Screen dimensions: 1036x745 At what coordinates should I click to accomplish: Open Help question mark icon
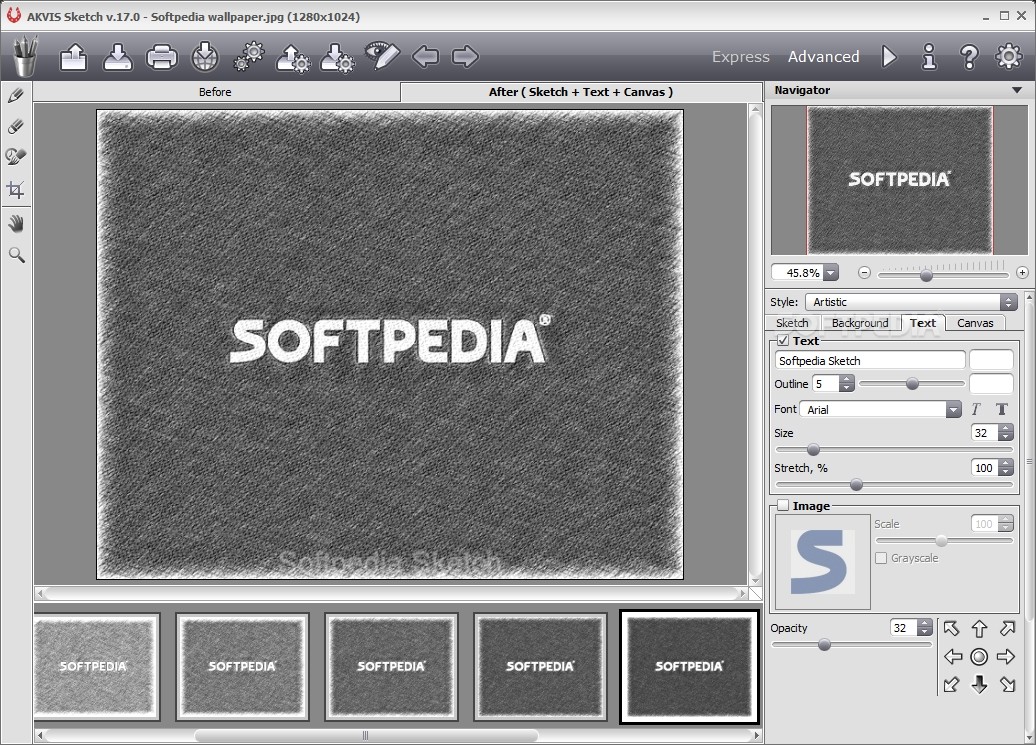click(969, 57)
